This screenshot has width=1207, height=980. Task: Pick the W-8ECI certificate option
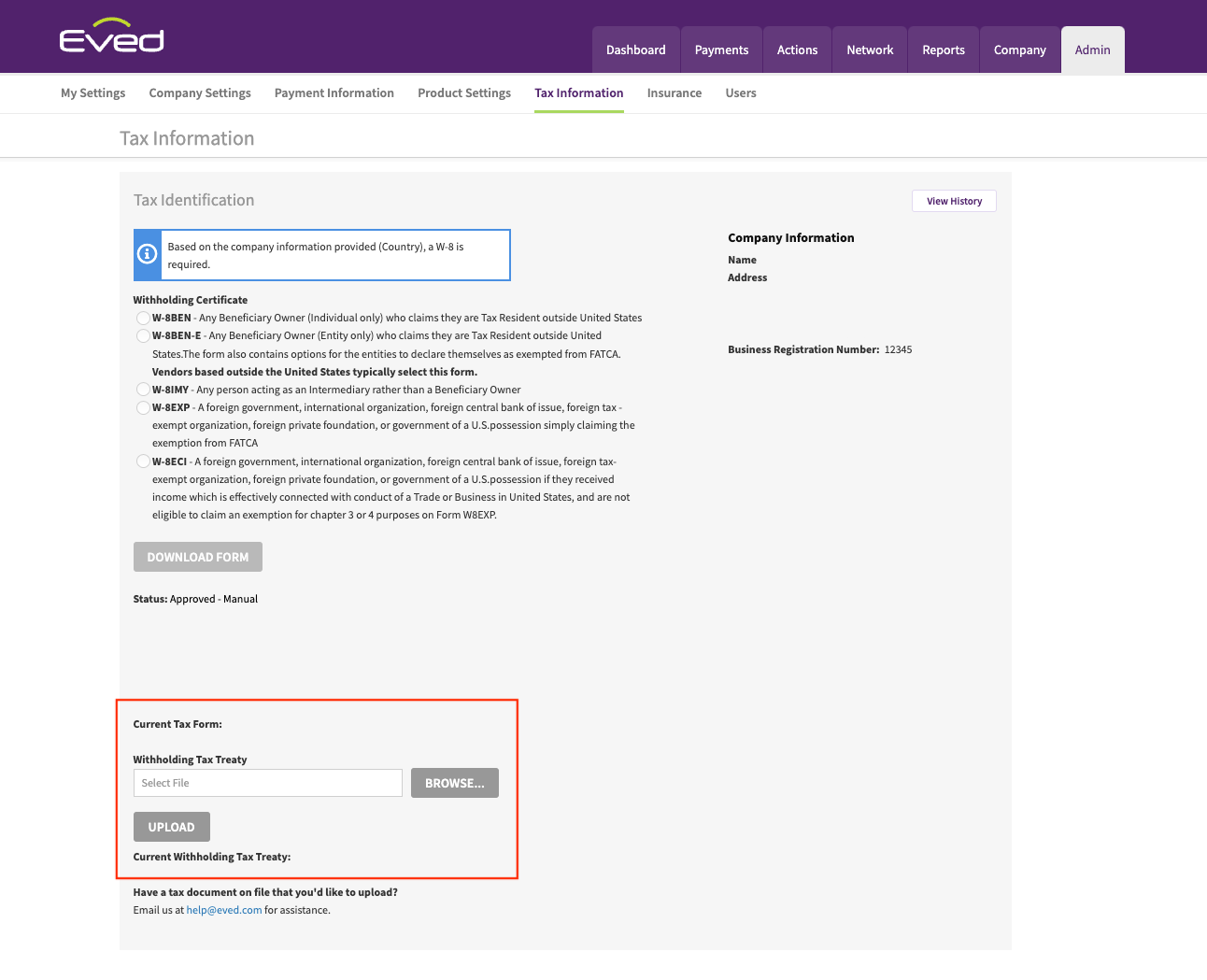click(x=143, y=461)
